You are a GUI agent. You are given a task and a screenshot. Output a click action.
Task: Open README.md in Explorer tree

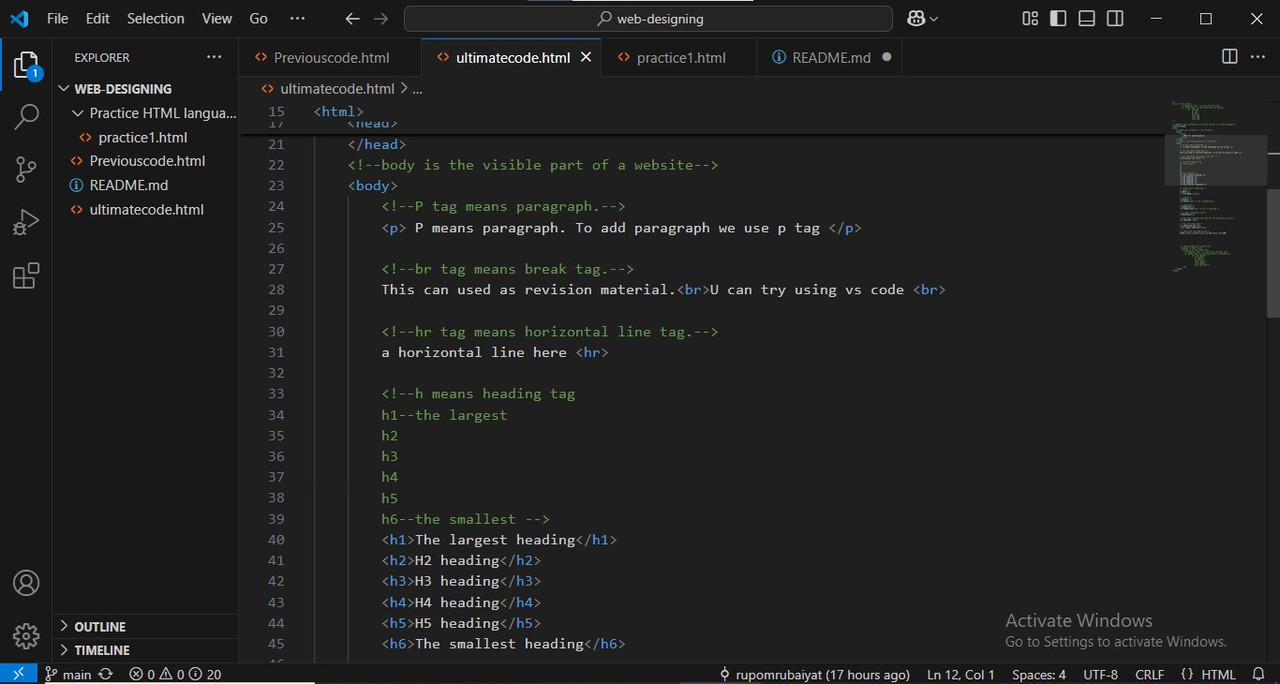(x=145, y=185)
